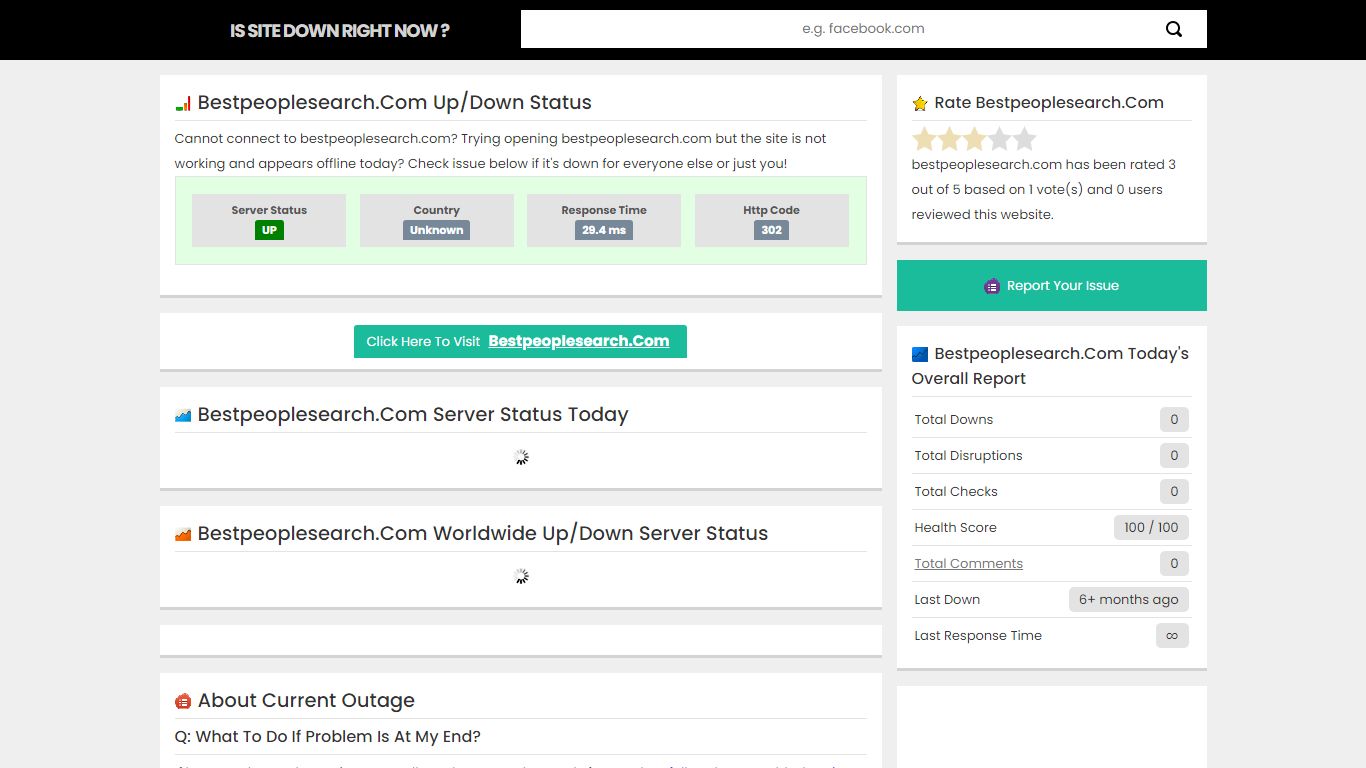Rate the site four stars

click(x=999, y=139)
